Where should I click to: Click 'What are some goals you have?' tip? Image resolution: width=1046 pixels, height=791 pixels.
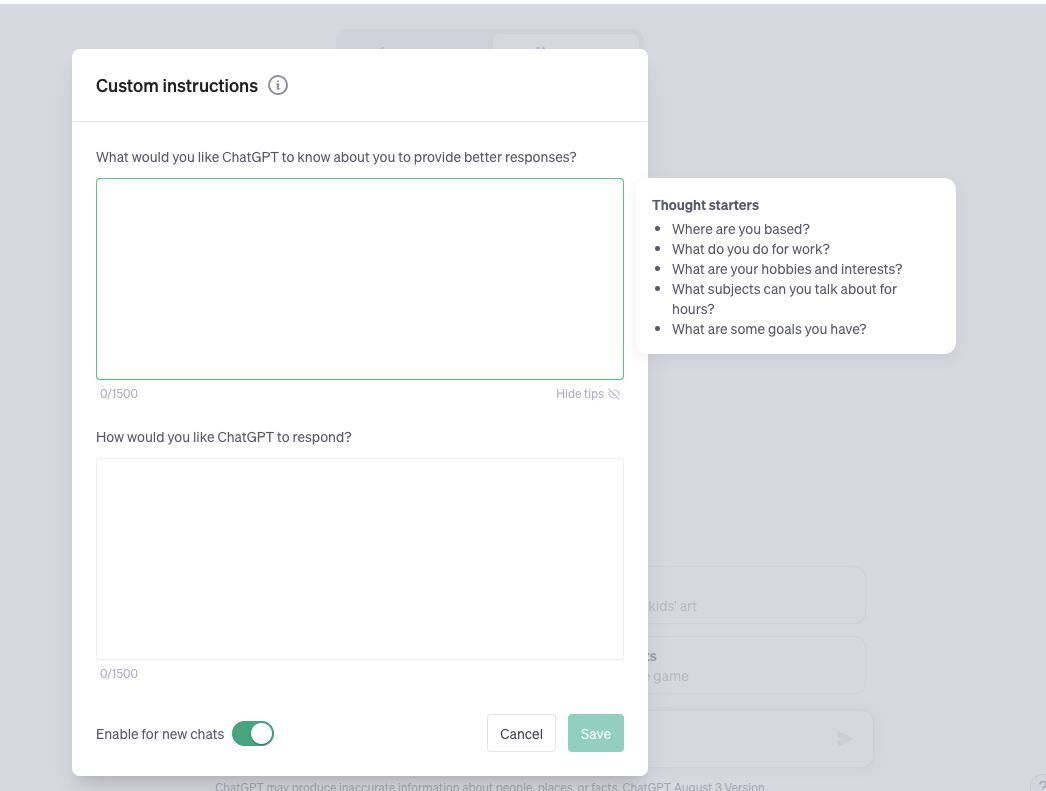click(769, 329)
